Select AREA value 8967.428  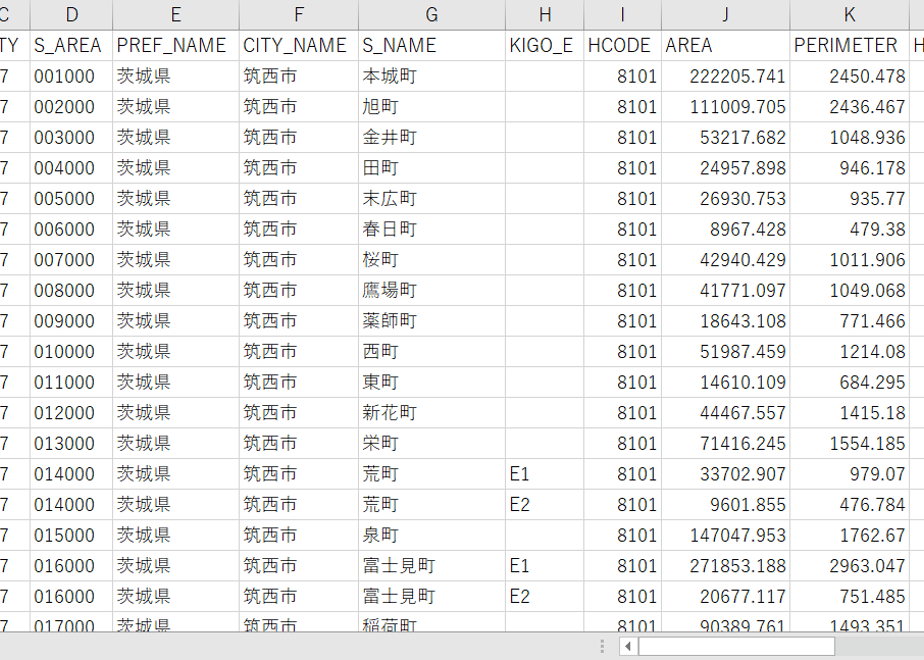(x=725, y=229)
